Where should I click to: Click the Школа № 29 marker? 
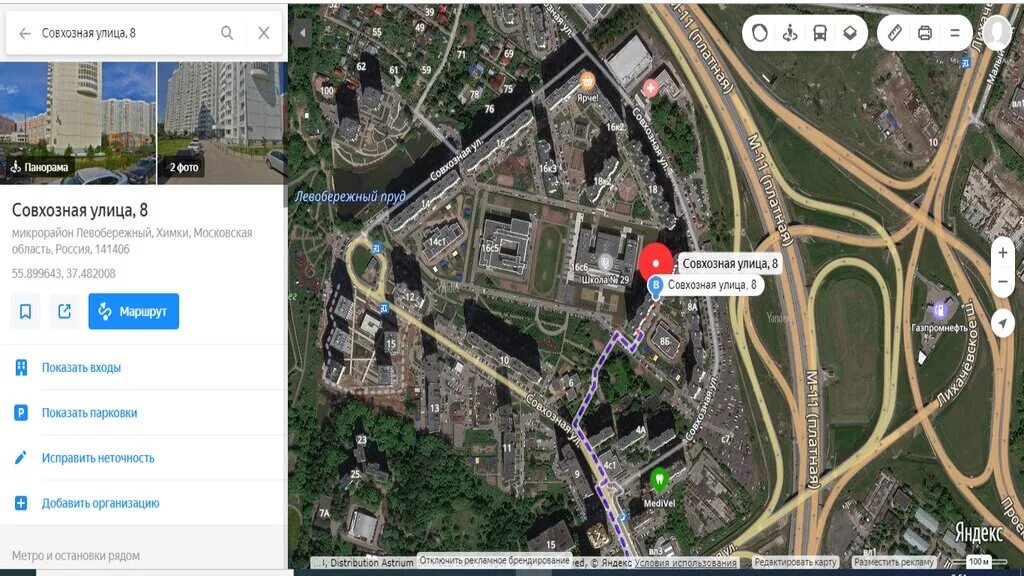coord(606,262)
